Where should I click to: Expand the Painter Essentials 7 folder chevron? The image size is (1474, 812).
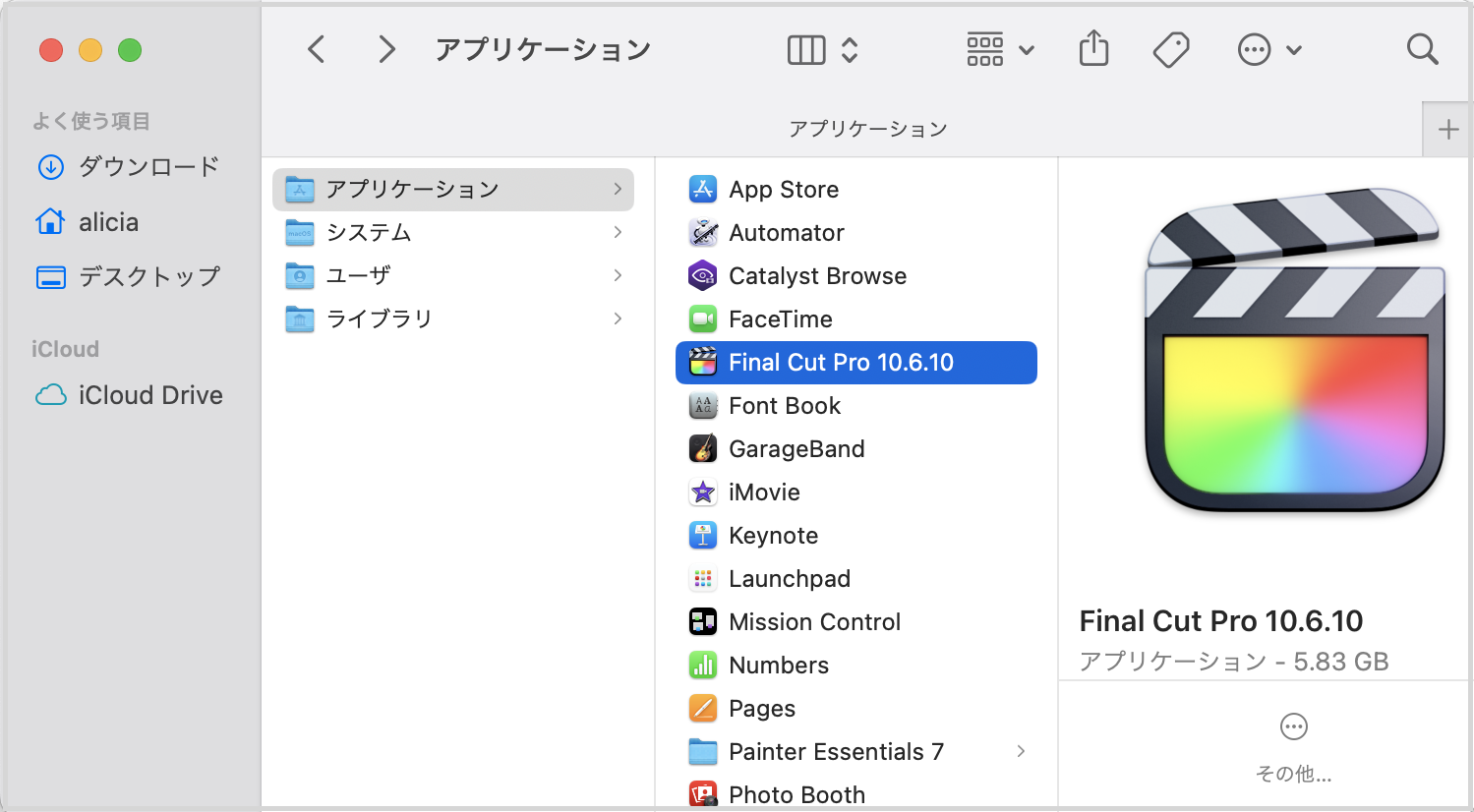coord(1021,752)
